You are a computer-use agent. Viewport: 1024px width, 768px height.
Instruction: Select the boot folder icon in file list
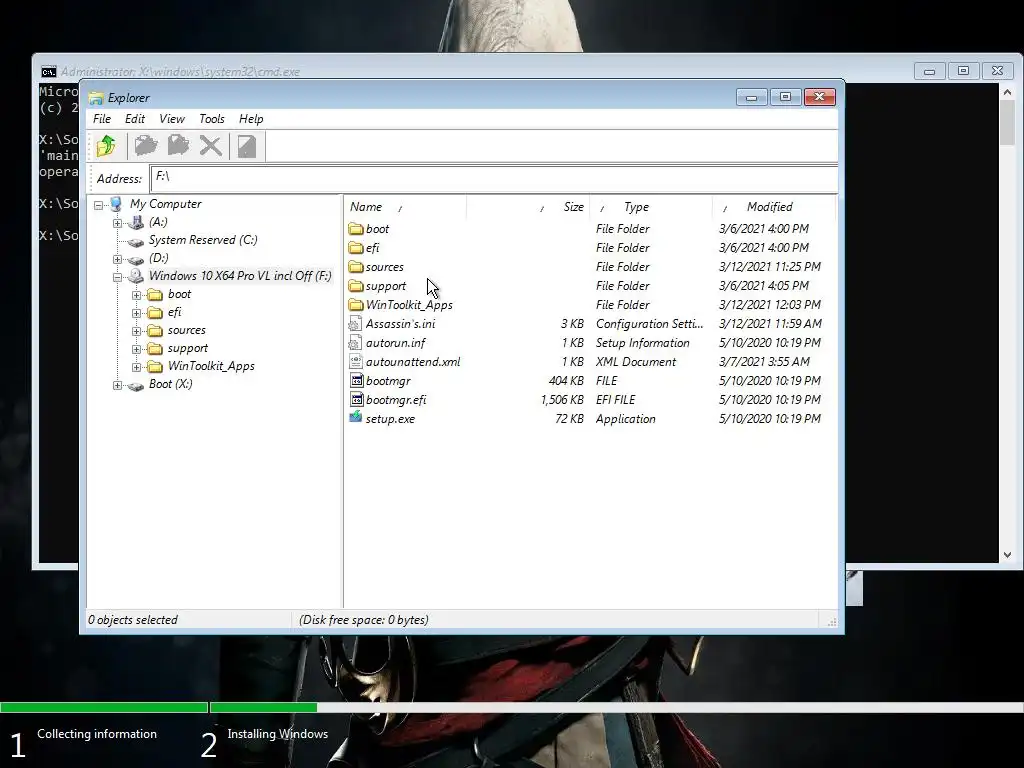point(356,229)
